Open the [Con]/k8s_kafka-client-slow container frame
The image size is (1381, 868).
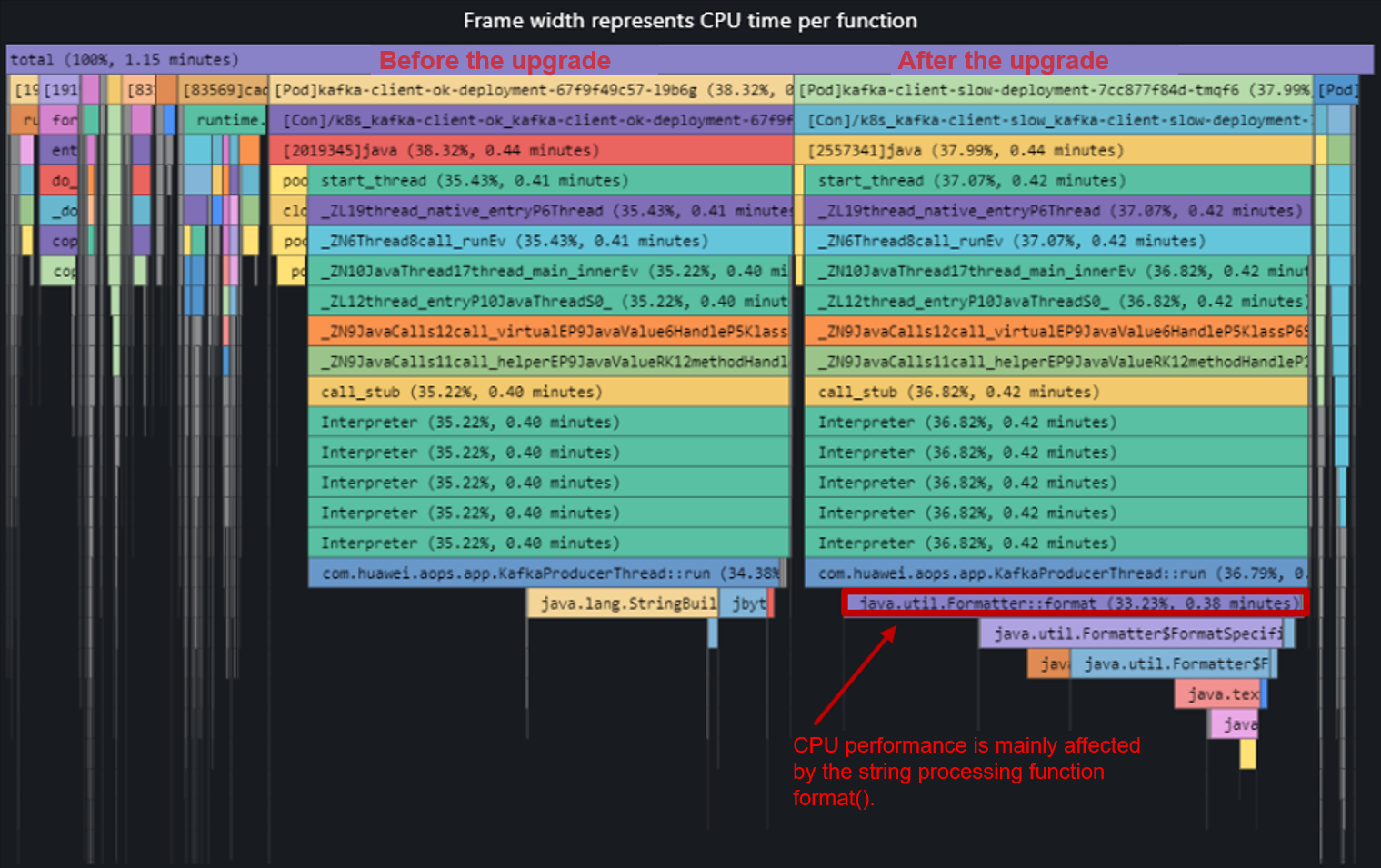[x=1053, y=120]
